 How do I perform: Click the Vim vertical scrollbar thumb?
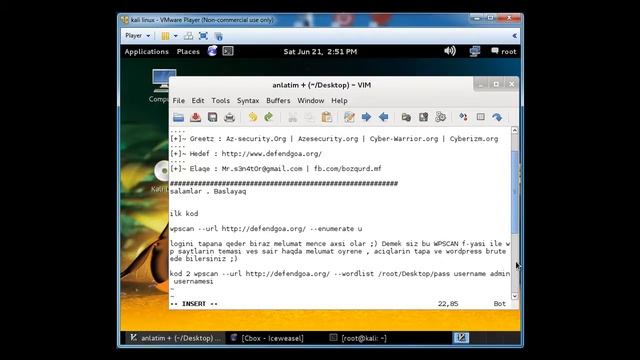click(515, 192)
